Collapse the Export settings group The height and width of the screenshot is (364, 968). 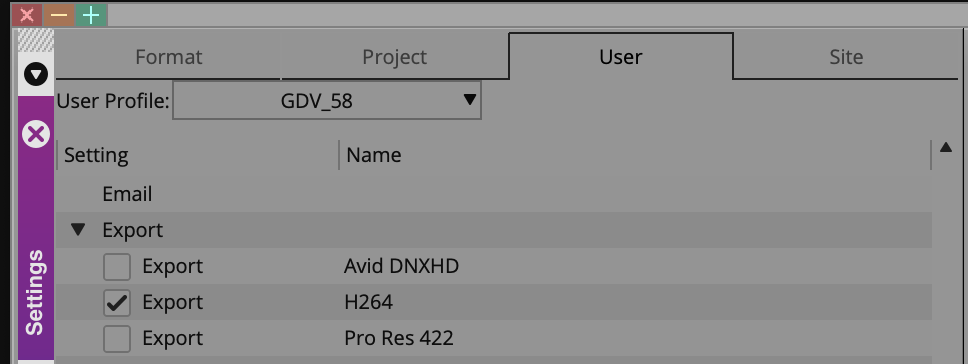tap(78, 230)
